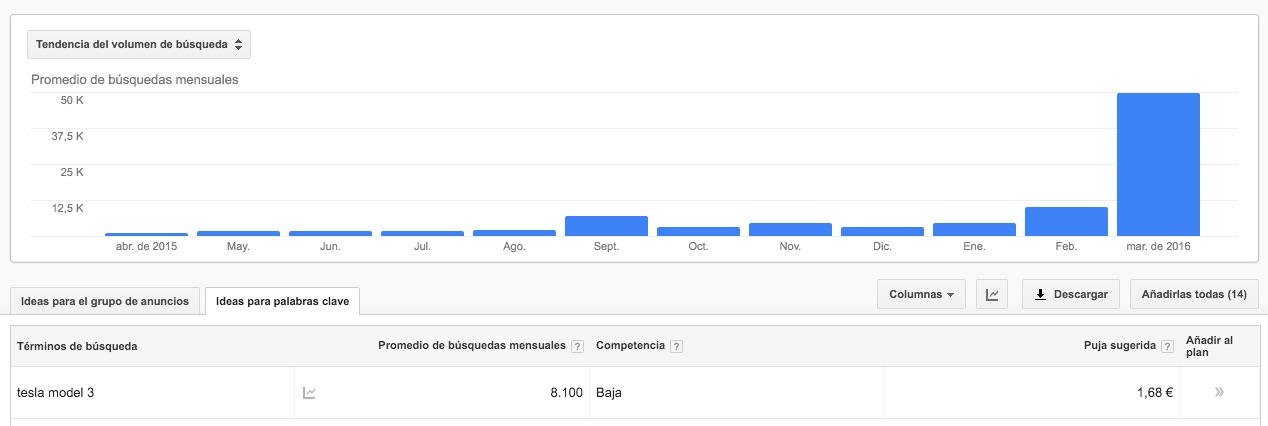Open the chart view icon button
The image size is (1268, 426).
coord(992,294)
